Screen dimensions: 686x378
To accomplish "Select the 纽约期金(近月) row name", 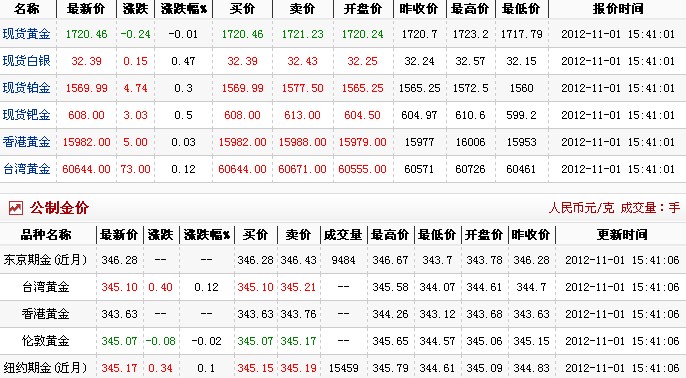I will 46,368.
